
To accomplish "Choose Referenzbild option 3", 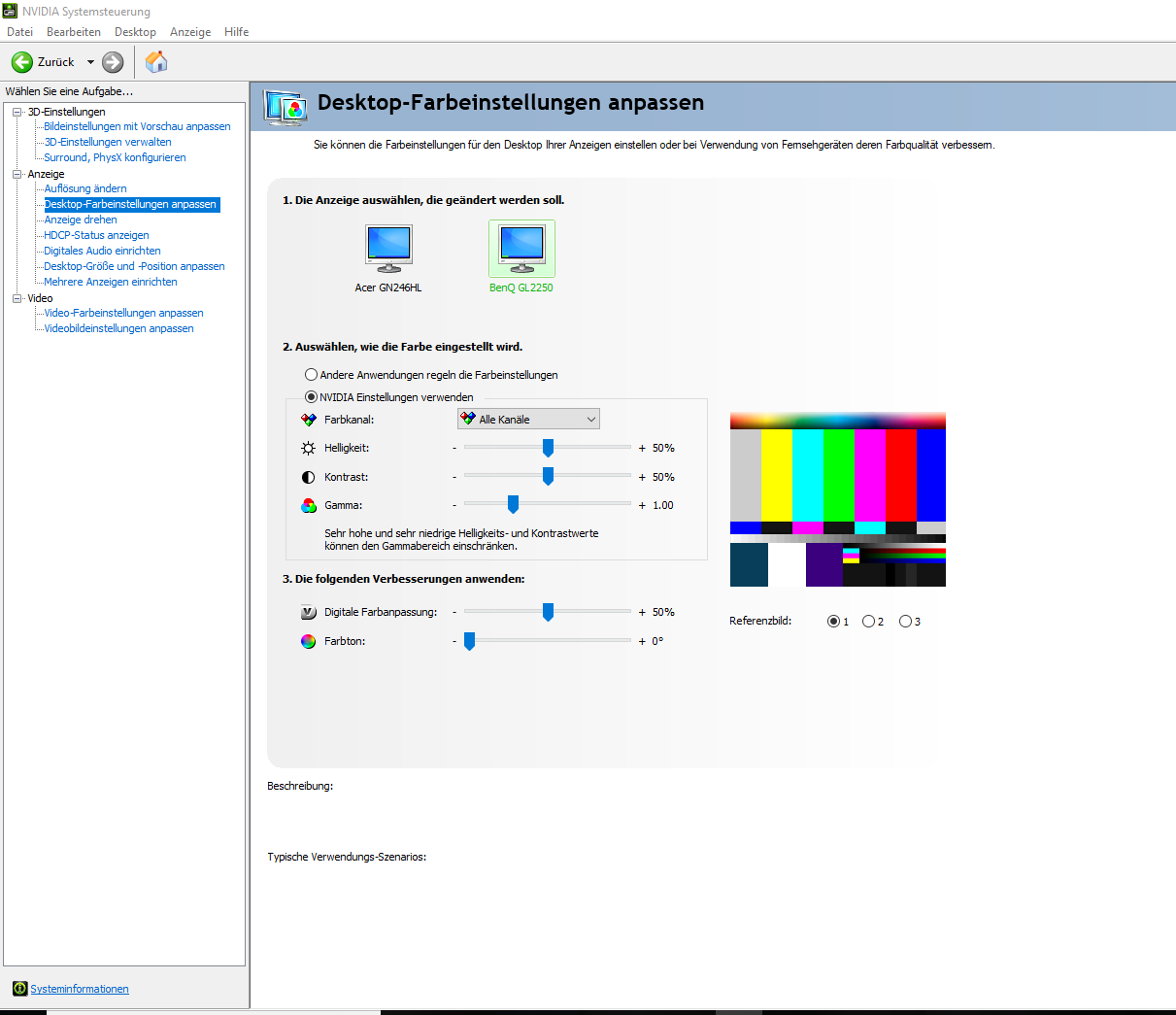I will (x=905, y=622).
